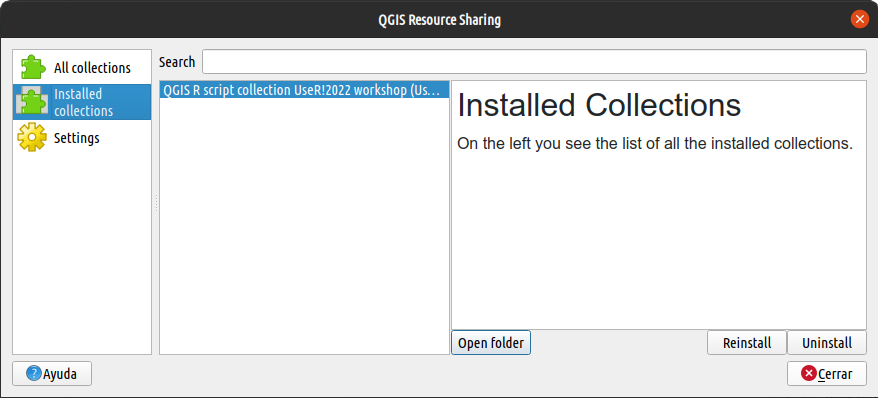Click the yellow gear Settings icon
The width and height of the screenshot is (878, 398).
[32, 137]
